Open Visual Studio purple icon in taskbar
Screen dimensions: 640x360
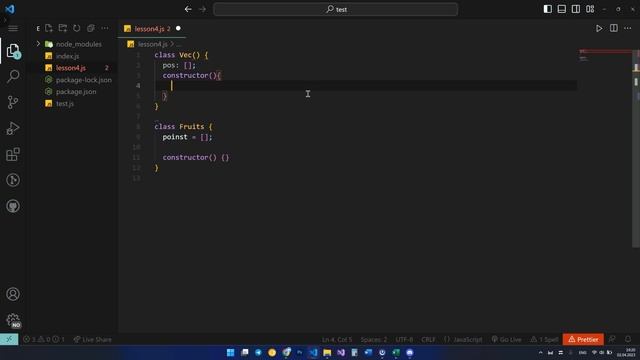(x=341, y=352)
